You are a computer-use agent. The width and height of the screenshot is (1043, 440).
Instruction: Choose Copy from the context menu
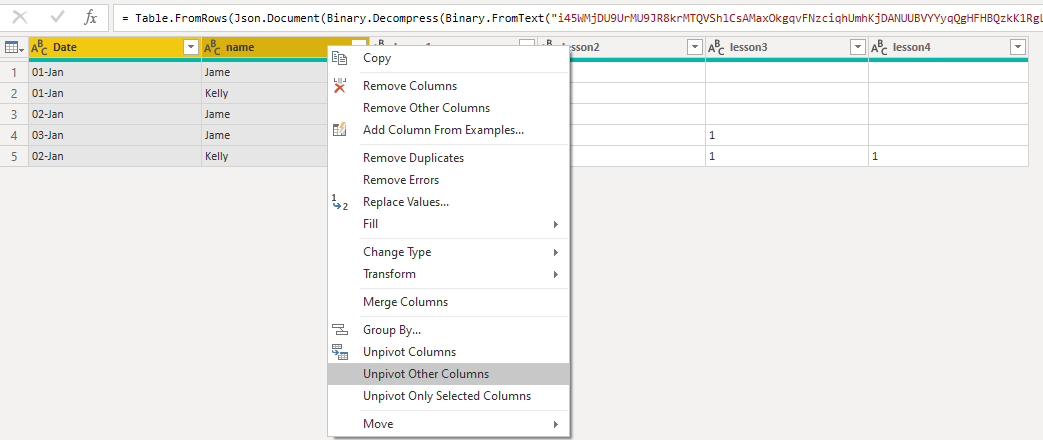448,58
